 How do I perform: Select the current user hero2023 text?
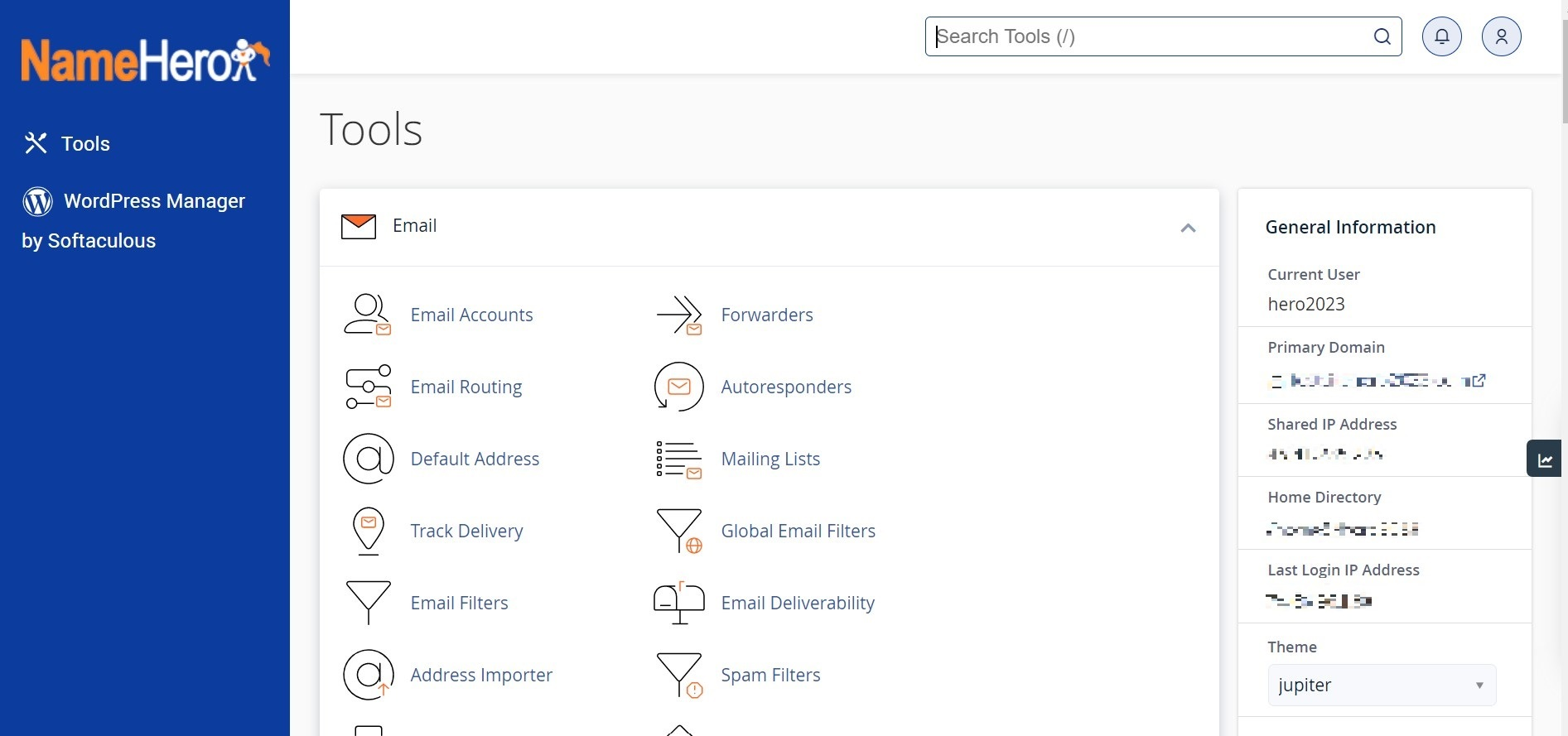[1306, 304]
